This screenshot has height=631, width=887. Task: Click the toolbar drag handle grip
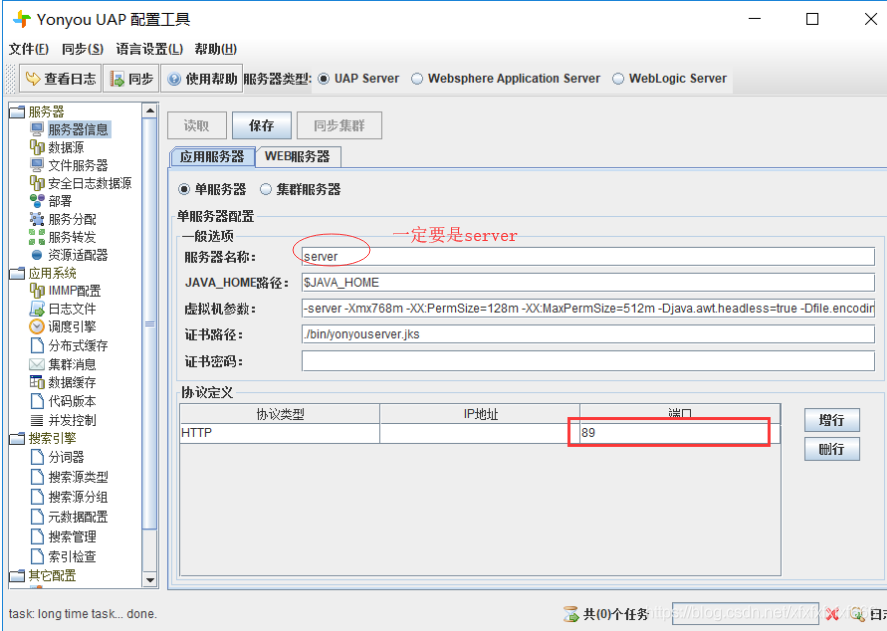pos(11,79)
